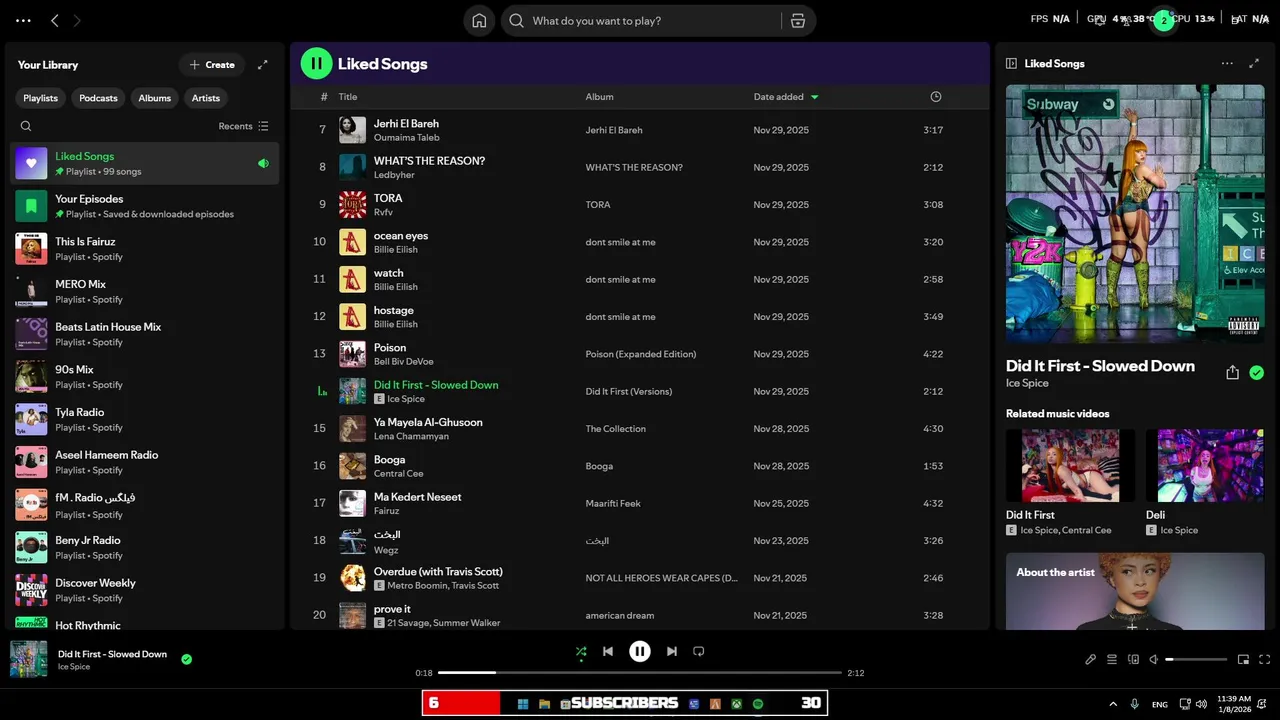Open the About the artist card
Viewport: 1280px width, 720px height.
(1135, 591)
